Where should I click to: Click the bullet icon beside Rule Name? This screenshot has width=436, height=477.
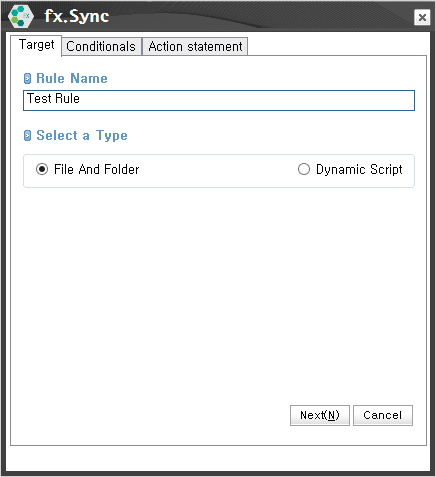[x=28, y=79]
